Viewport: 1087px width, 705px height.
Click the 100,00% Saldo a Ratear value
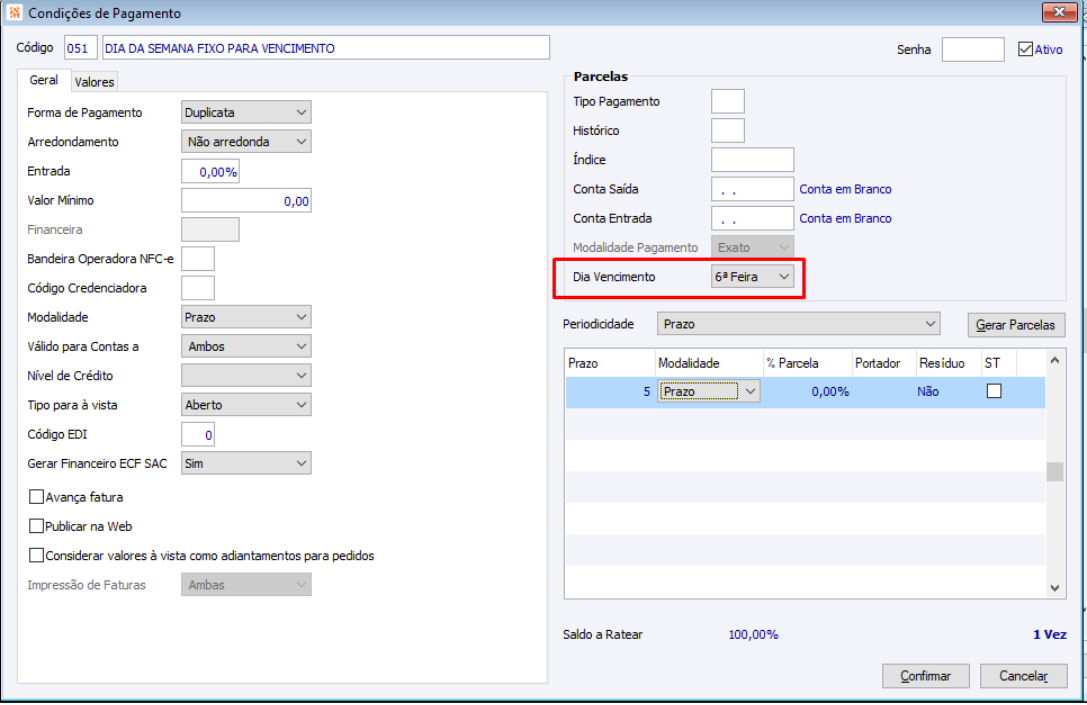click(753, 634)
